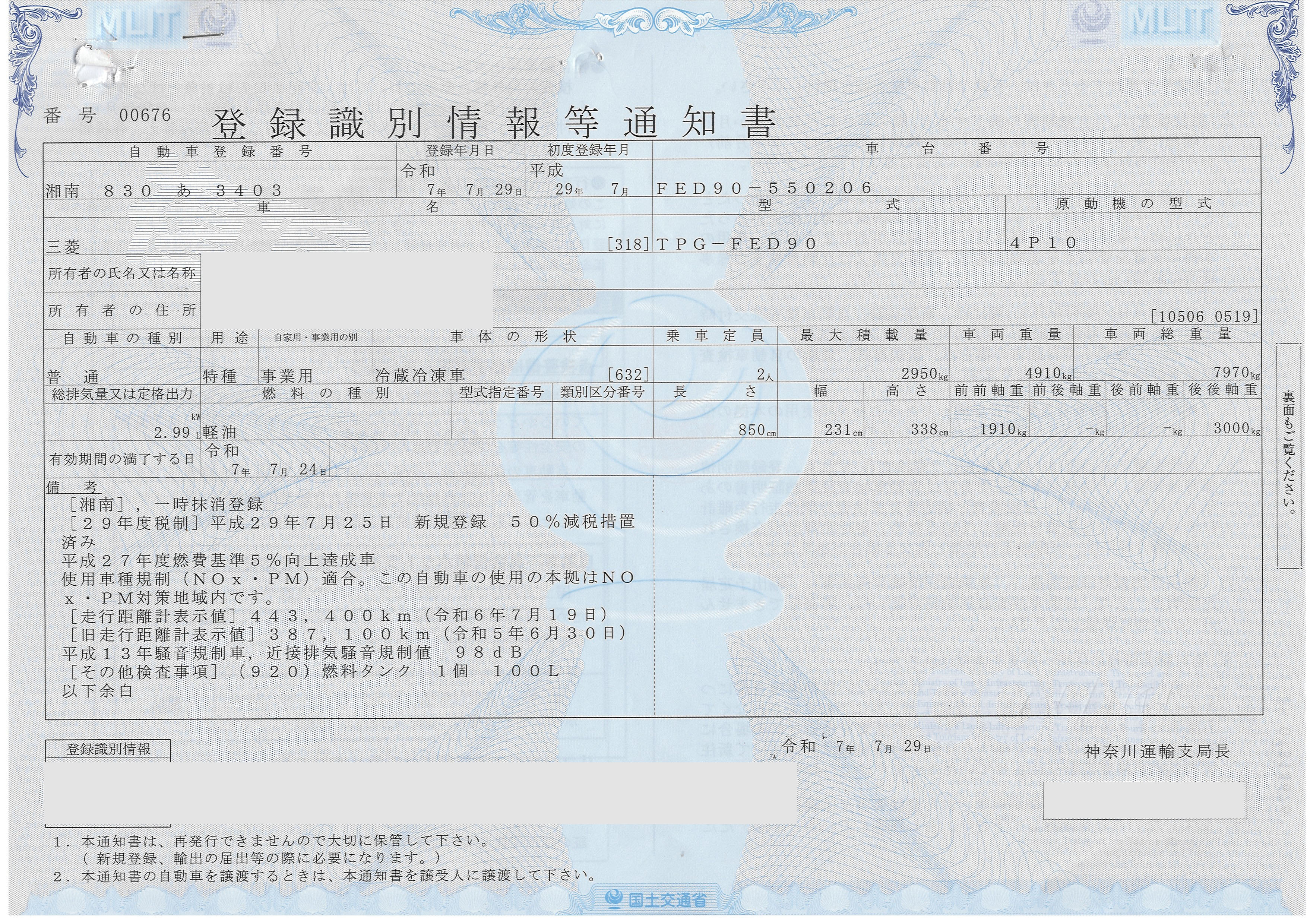The image size is (1307, 924).
Task: Click width value 231cm
Action: coord(844,430)
